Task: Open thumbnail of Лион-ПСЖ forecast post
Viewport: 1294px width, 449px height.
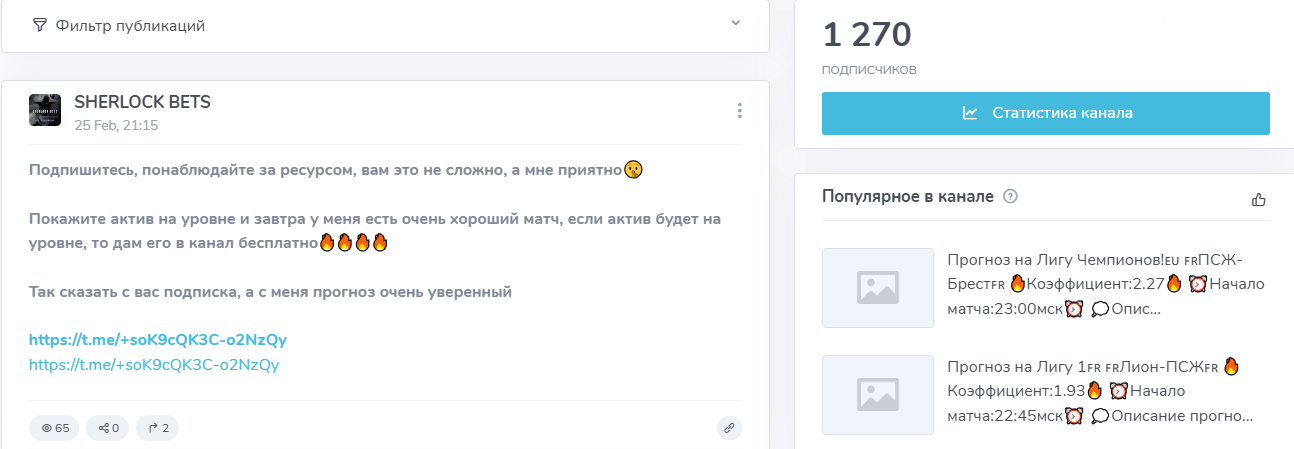Action: coord(877,393)
